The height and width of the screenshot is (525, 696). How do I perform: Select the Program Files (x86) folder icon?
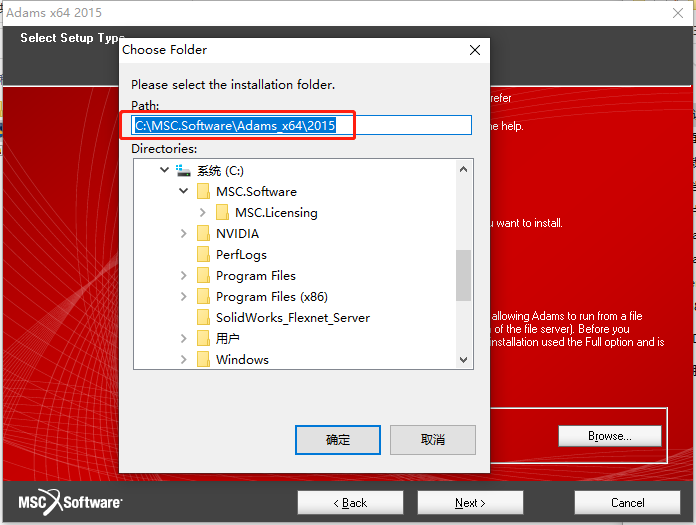(x=203, y=296)
